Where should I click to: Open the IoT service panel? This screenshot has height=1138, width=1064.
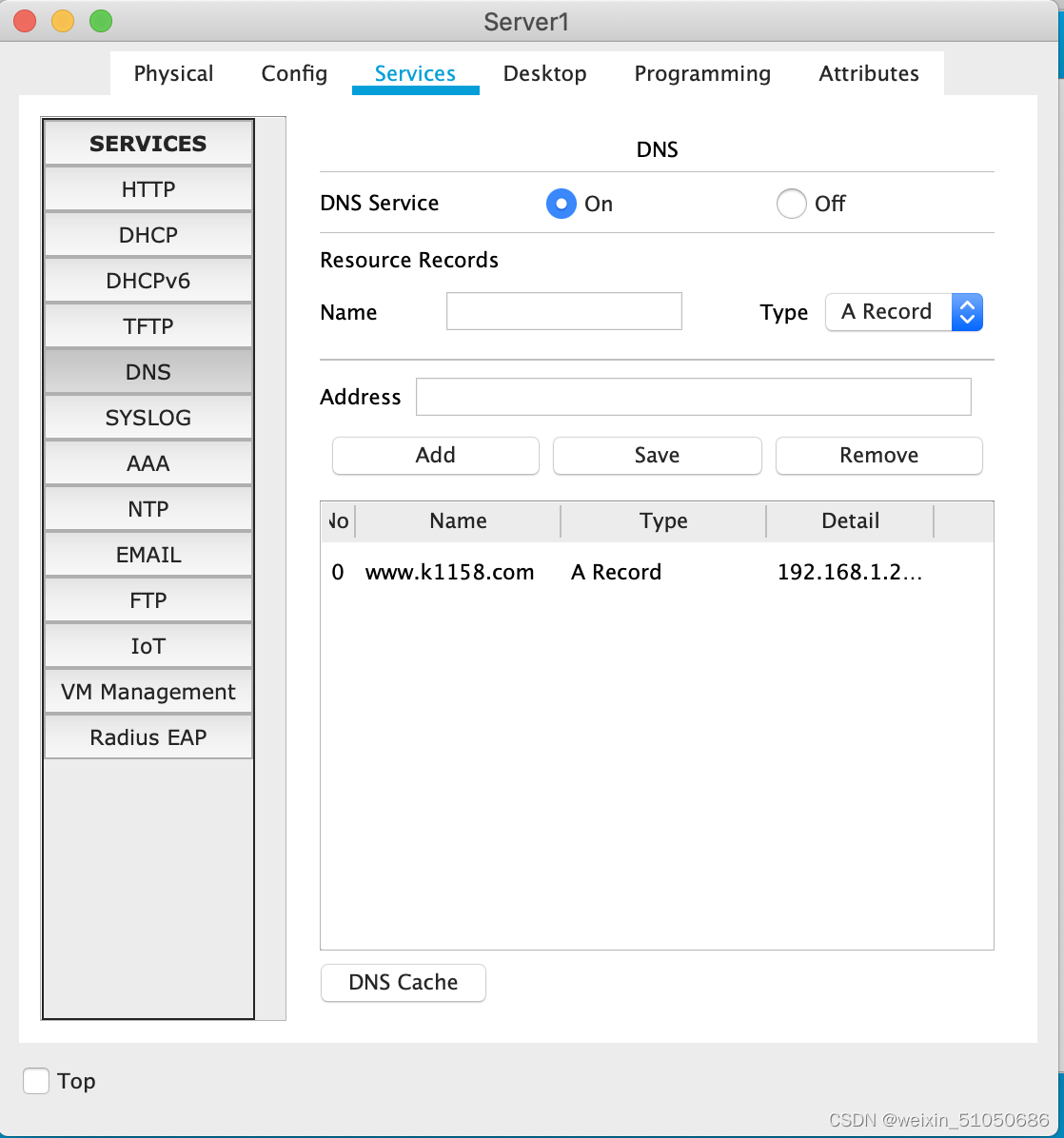point(148,645)
